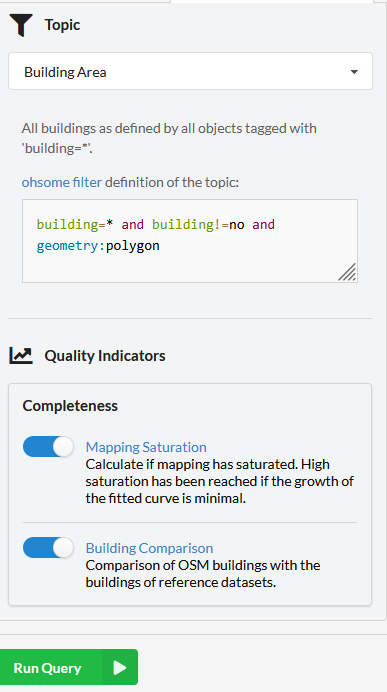
Task: Click the Building Comparison description text
Action: coord(203,574)
